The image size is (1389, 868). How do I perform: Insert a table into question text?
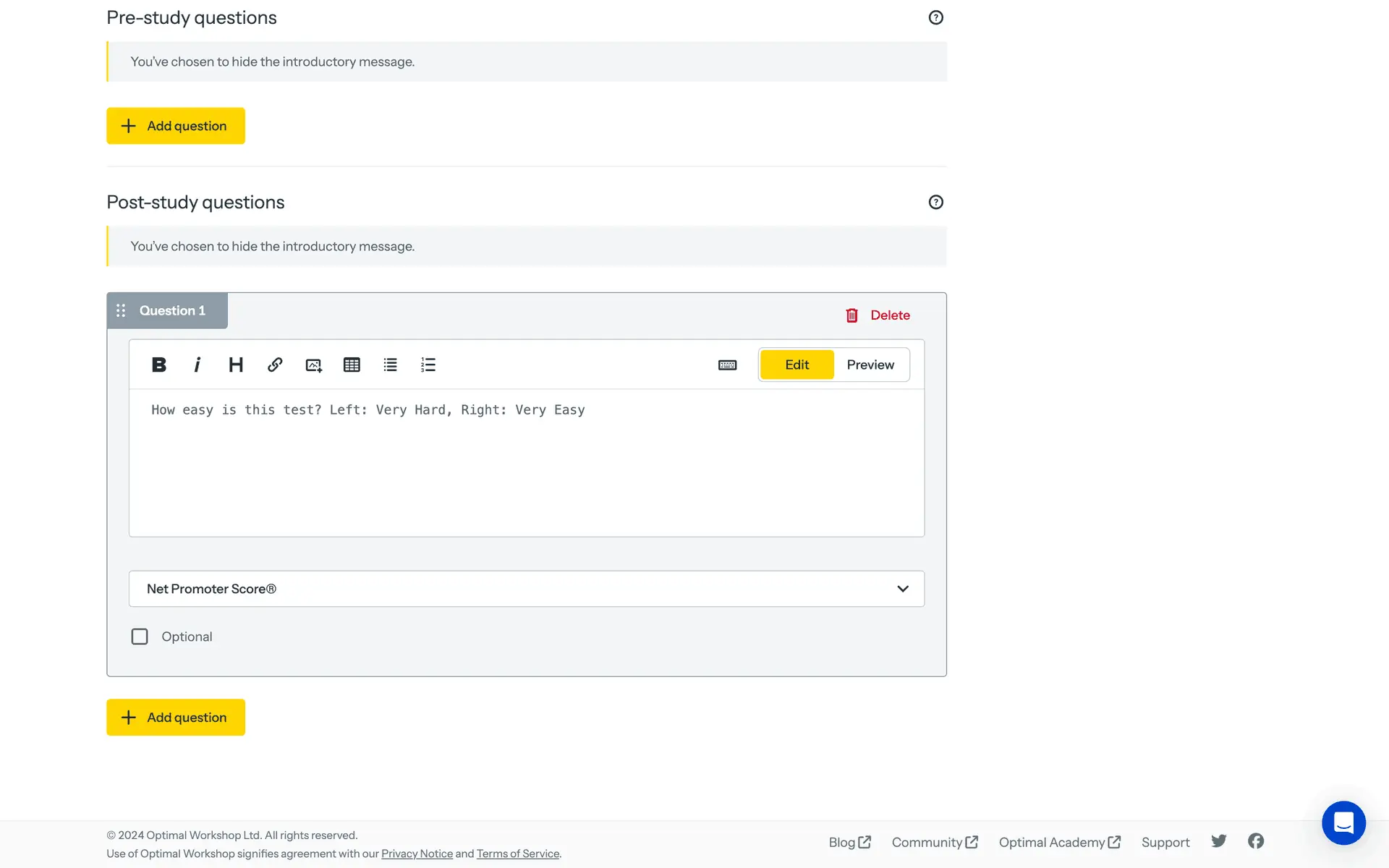tap(352, 365)
